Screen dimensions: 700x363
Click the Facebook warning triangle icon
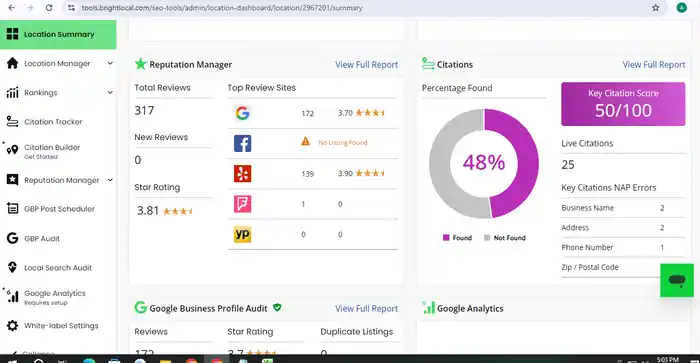point(305,142)
